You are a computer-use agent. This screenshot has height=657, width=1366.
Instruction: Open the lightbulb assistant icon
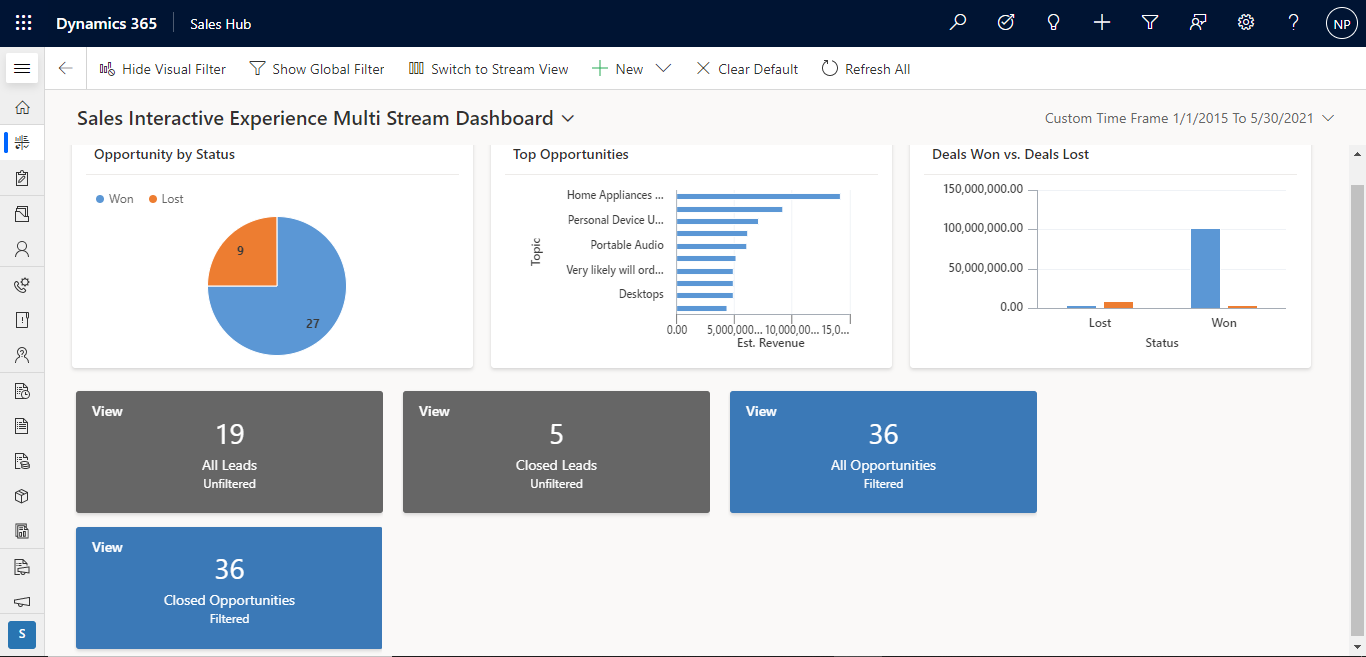(1053, 22)
